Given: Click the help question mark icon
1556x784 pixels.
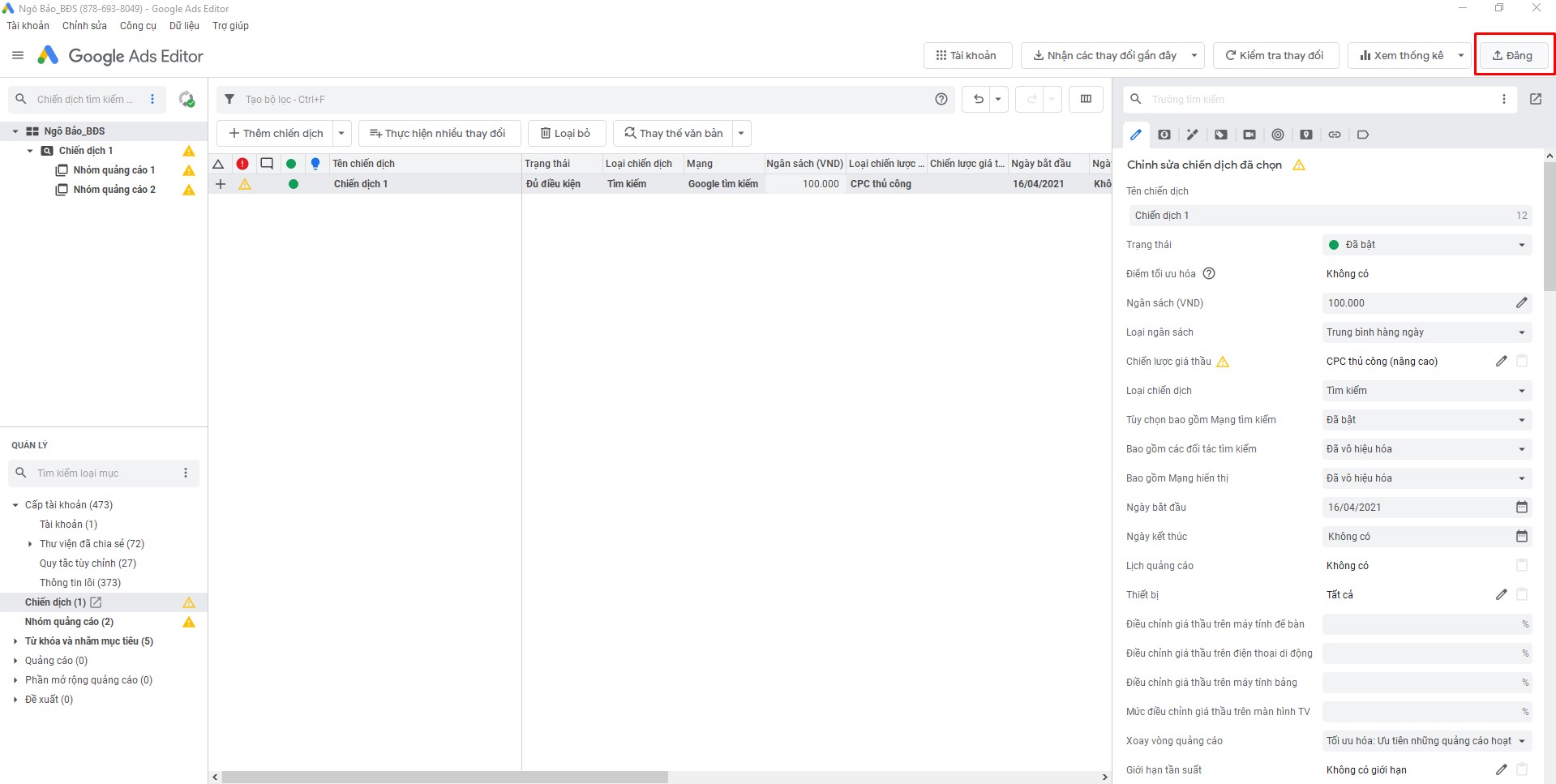Looking at the screenshot, I should pyautogui.click(x=941, y=99).
